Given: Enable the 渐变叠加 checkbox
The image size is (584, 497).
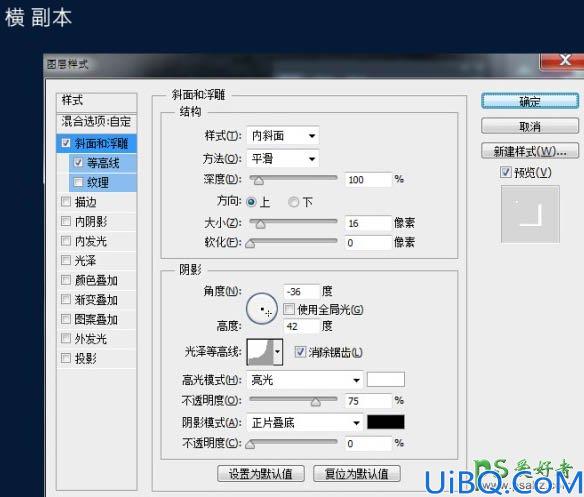Looking at the screenshot, I should tap(66, 299).
